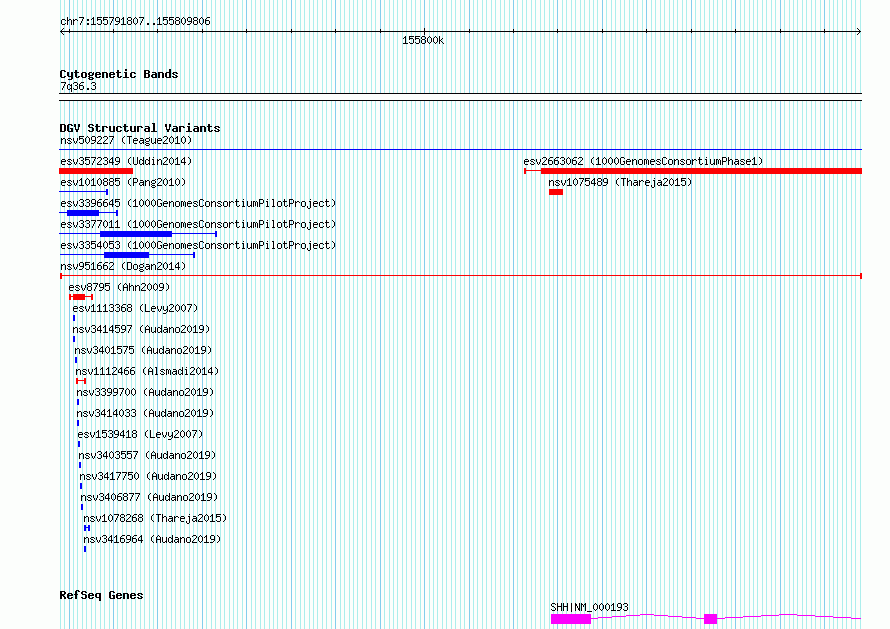
Task: Click the chr7:155791807..155809806 region label
Action: 135,21
